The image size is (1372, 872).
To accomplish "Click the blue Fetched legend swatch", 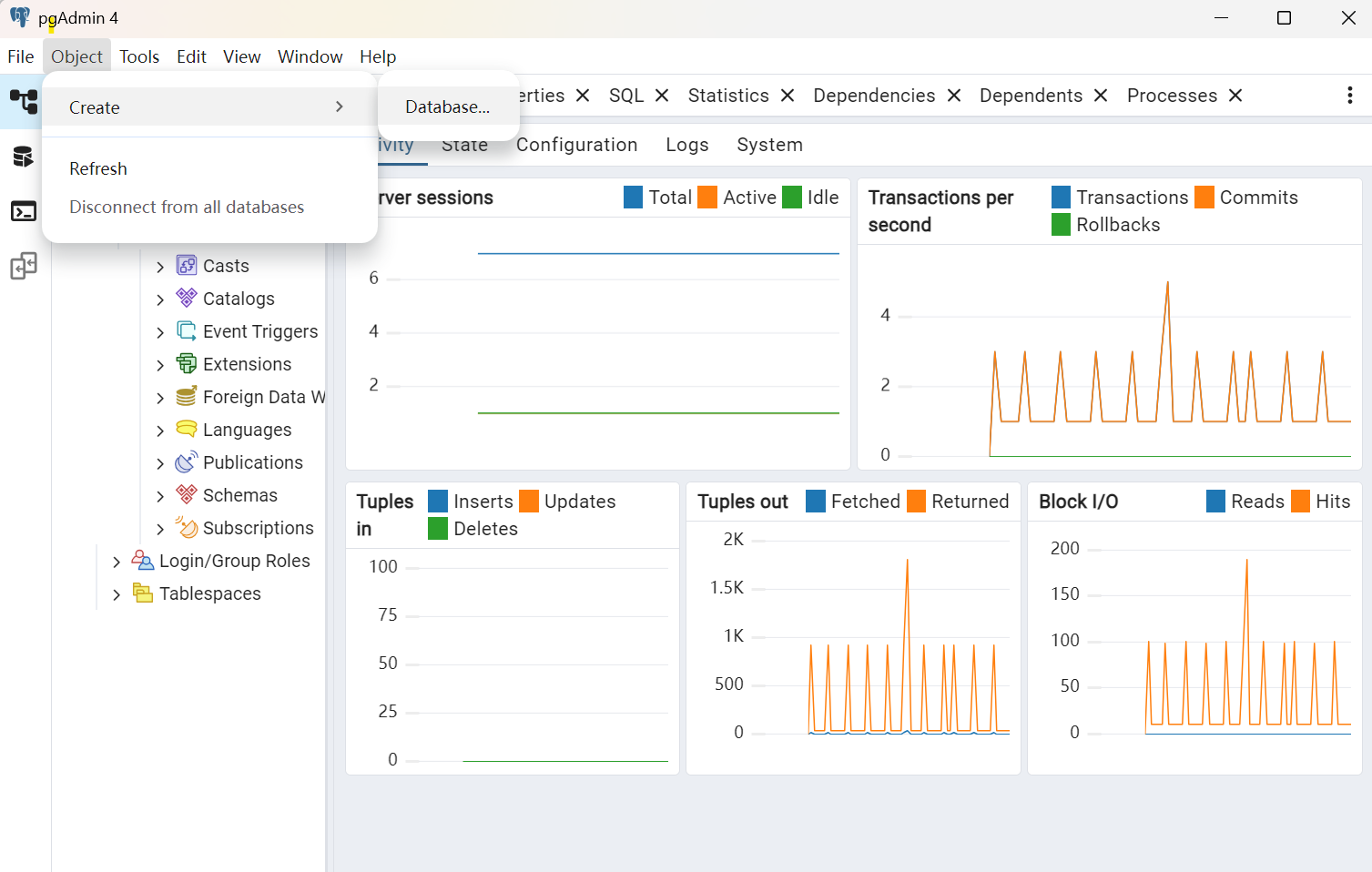I will (x=816, y=502).
